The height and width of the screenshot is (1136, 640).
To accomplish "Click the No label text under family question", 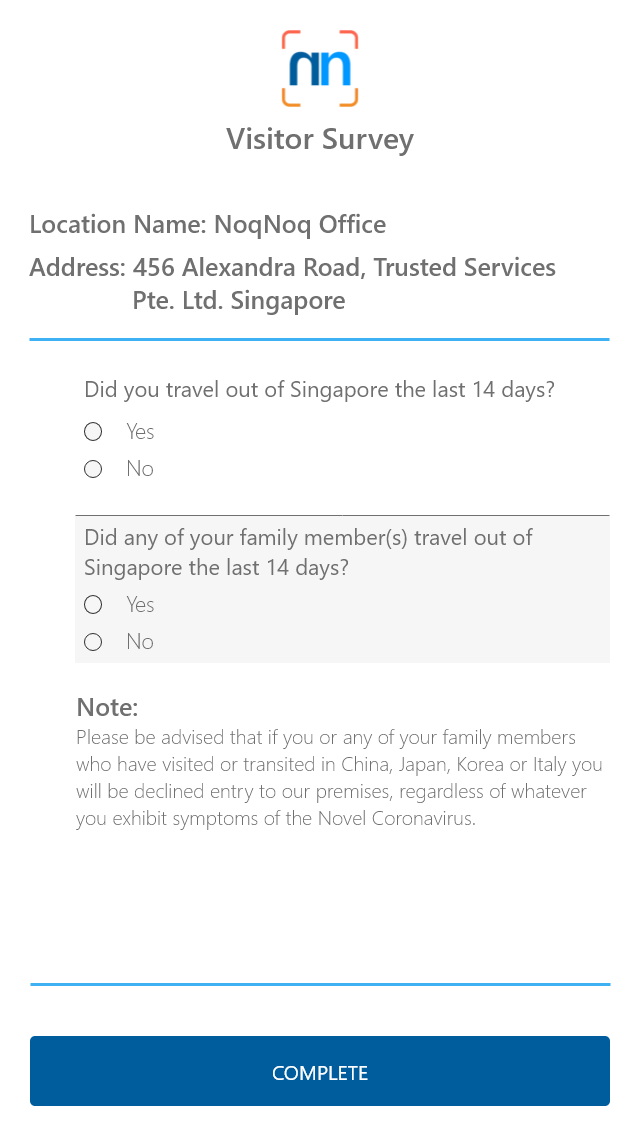I will pyautogui.click(x=140, y=642).
